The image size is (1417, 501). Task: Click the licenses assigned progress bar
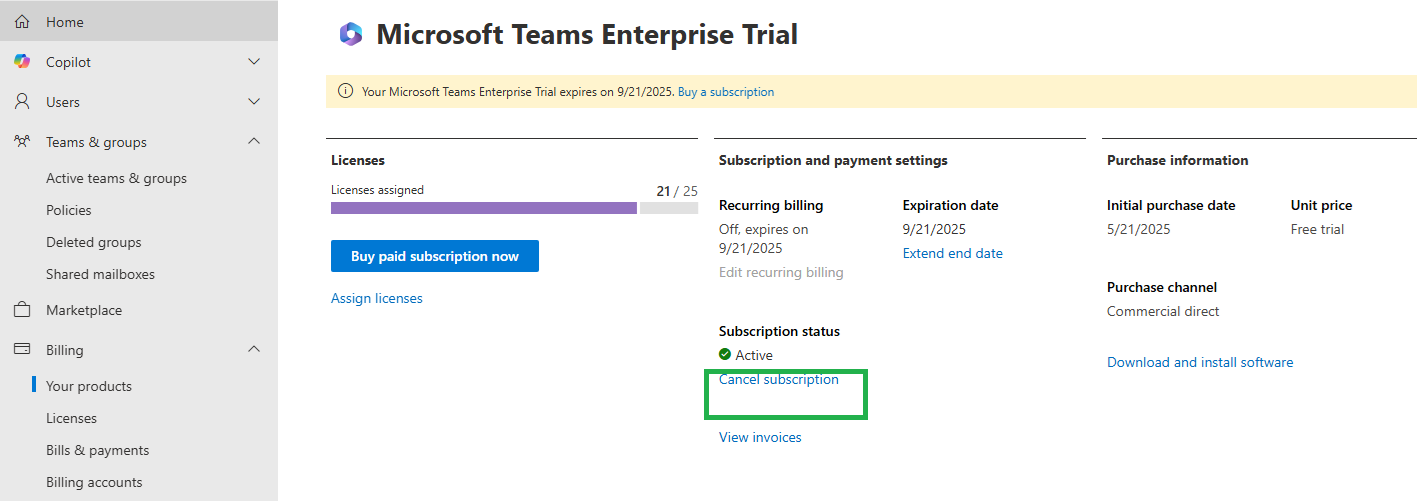(x=514, y=208)
